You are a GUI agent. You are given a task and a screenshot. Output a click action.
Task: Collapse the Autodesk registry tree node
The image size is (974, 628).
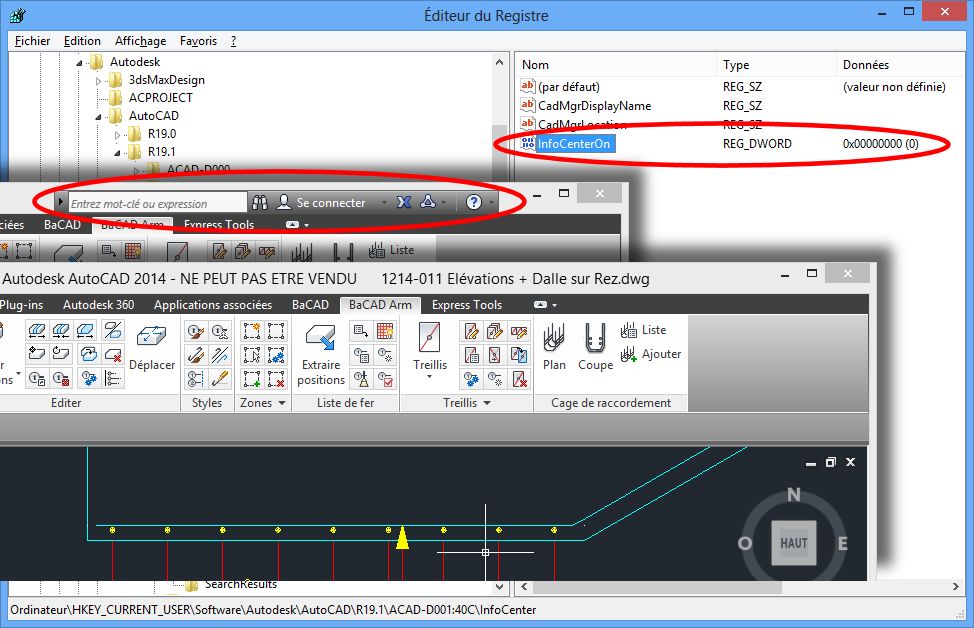79,63
